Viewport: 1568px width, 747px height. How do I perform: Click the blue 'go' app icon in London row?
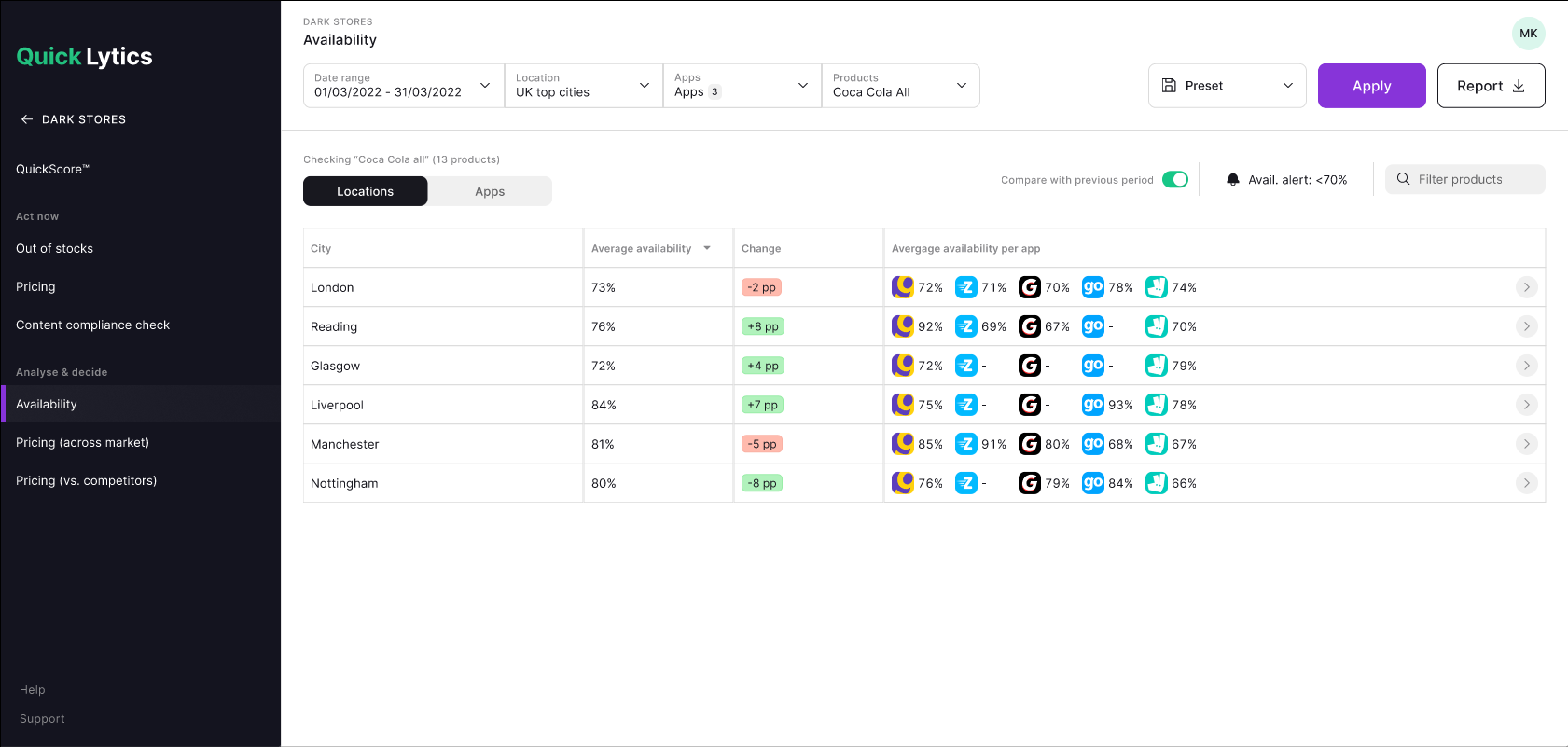1093,287
